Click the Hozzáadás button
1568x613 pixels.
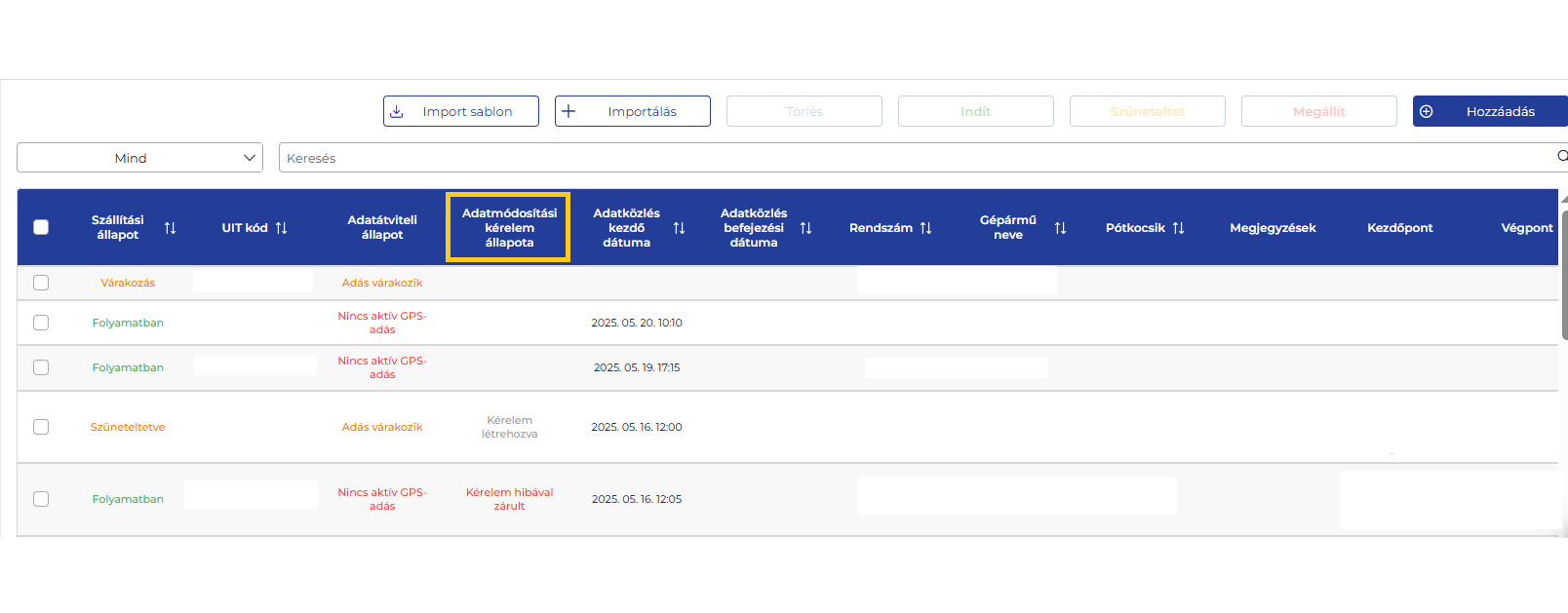tap(1489, 111)
